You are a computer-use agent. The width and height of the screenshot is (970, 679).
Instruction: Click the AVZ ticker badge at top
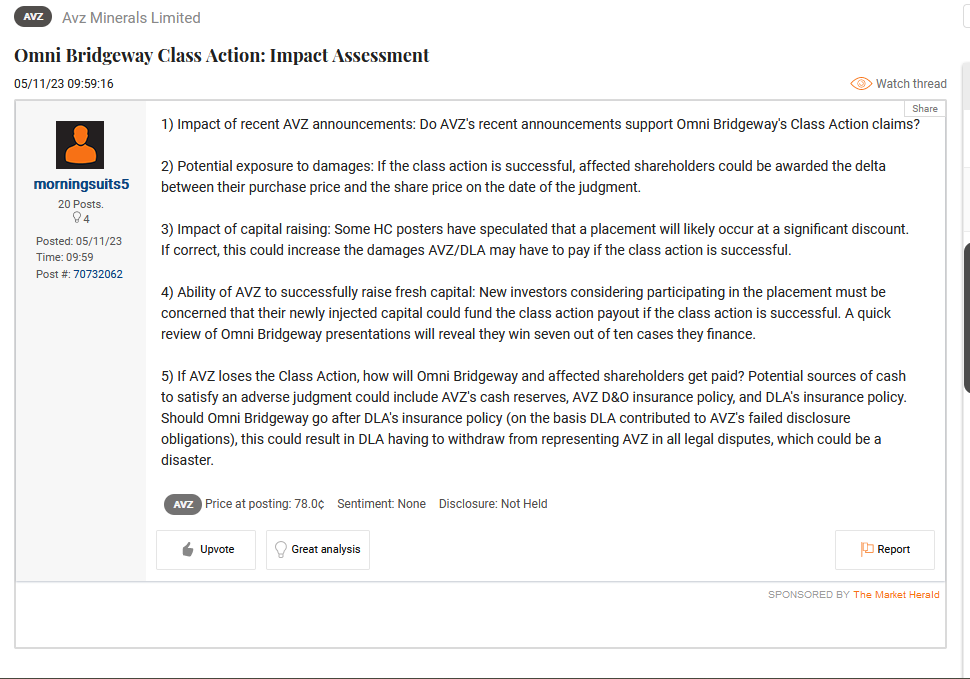(33, 17)
